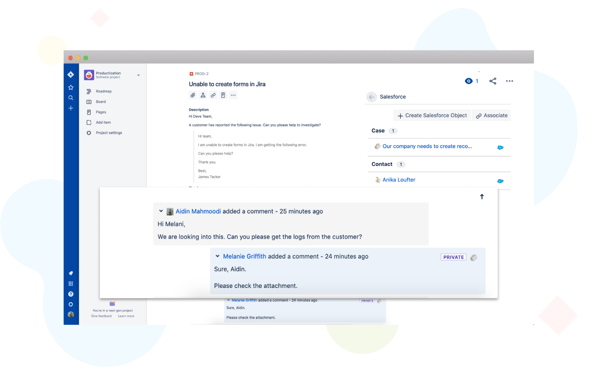Screen dimensions: 600x375
Task: Collapse Melanie Griffith's comment chevron
Action: pyautogui.click(x=217, y=256)
